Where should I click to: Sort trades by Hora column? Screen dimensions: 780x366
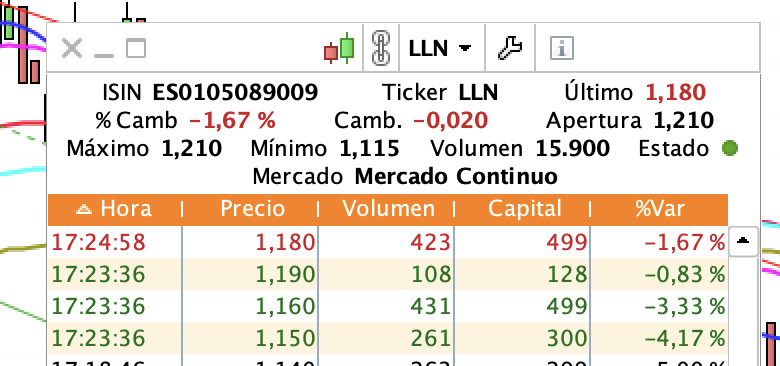coord(115,209)
